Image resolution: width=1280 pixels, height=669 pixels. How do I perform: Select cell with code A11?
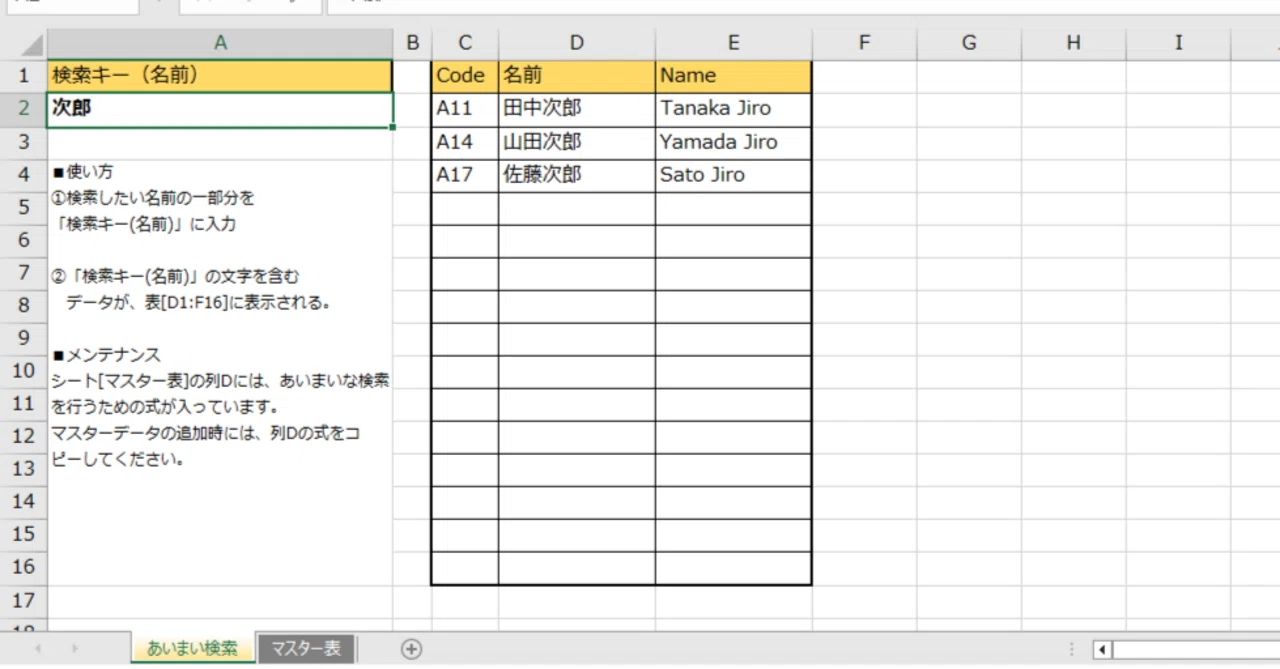465,109
